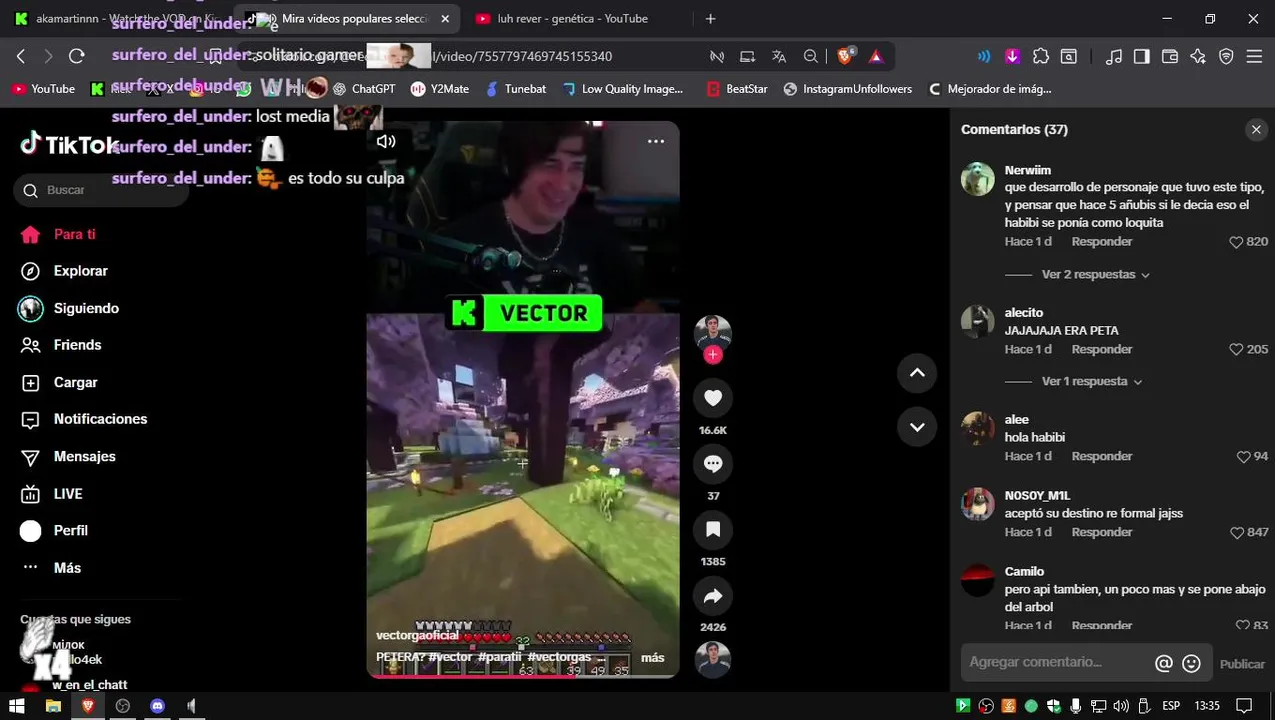Like Nerwiim's comment heart showing 820
This screenshot has width=1275, height=720.
pos(1236,242)
